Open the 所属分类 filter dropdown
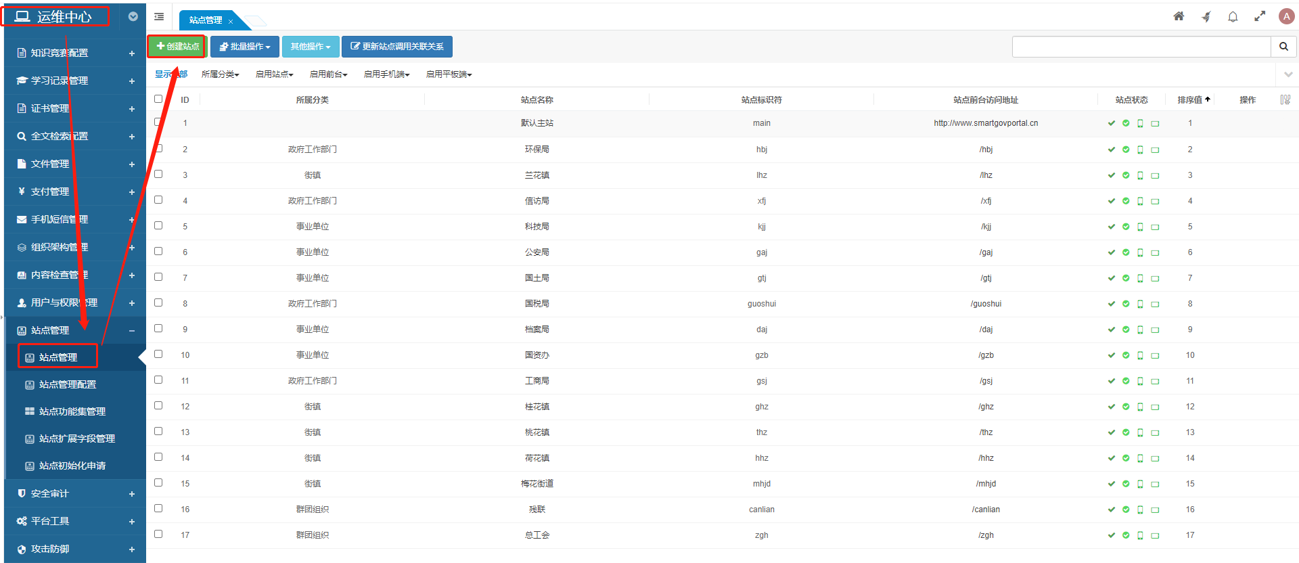 [220, 75]
